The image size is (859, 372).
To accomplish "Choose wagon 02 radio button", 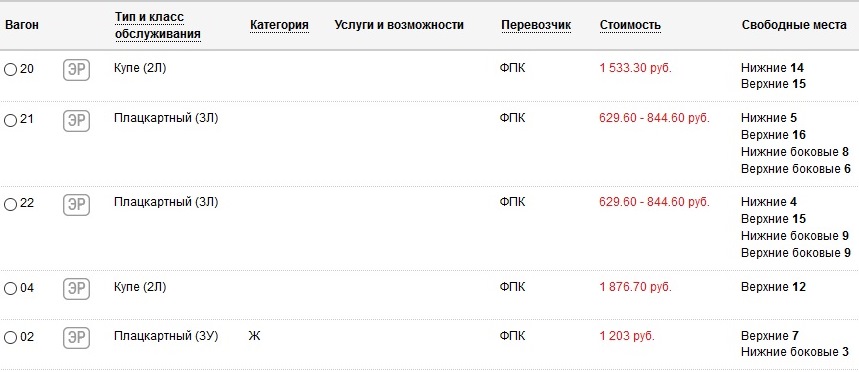I will click(x=10, y=337).
